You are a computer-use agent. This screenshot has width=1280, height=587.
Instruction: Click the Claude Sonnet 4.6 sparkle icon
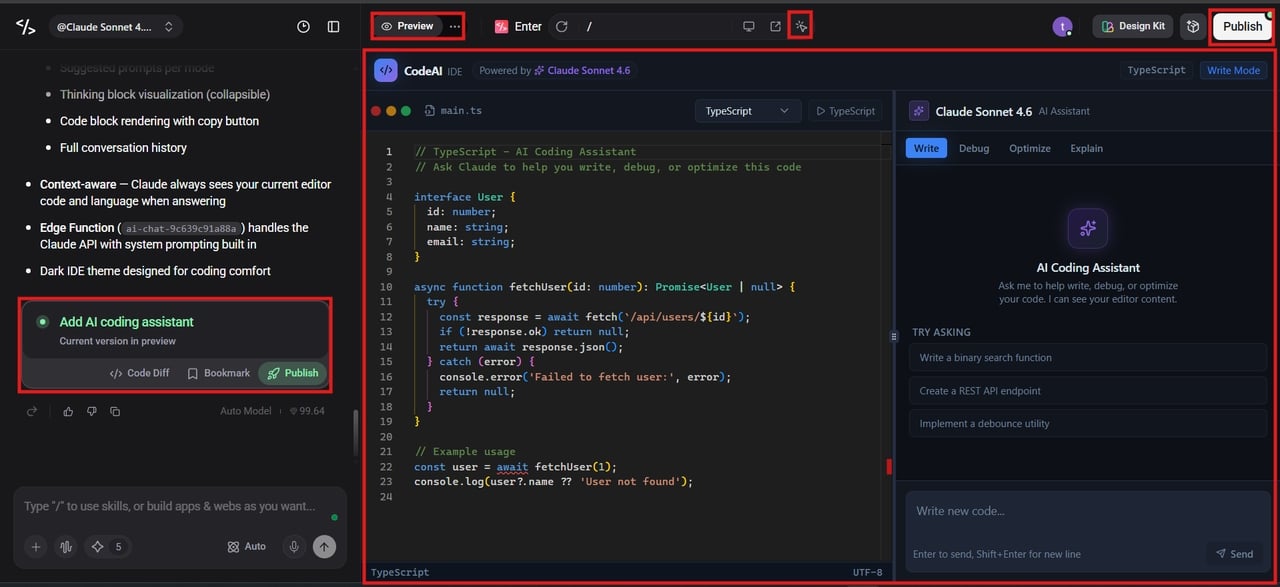click(x=918, y=111)
